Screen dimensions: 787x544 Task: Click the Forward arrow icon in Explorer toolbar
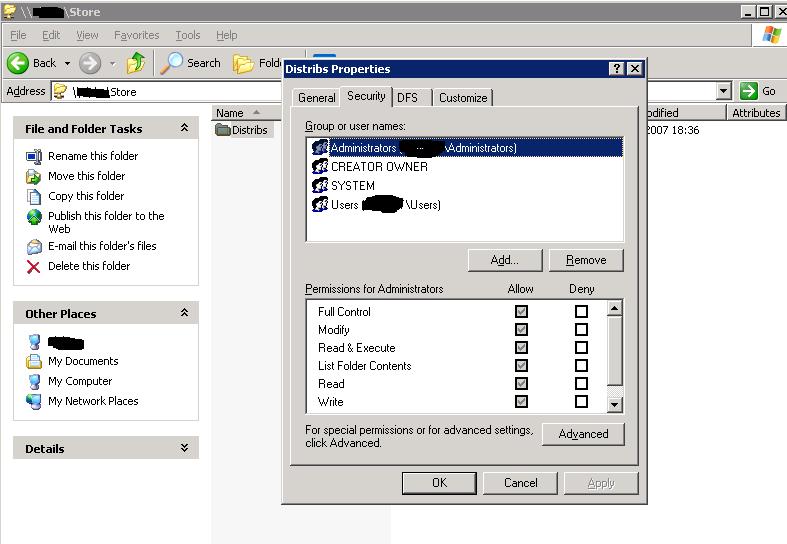[x=90, y=63]
